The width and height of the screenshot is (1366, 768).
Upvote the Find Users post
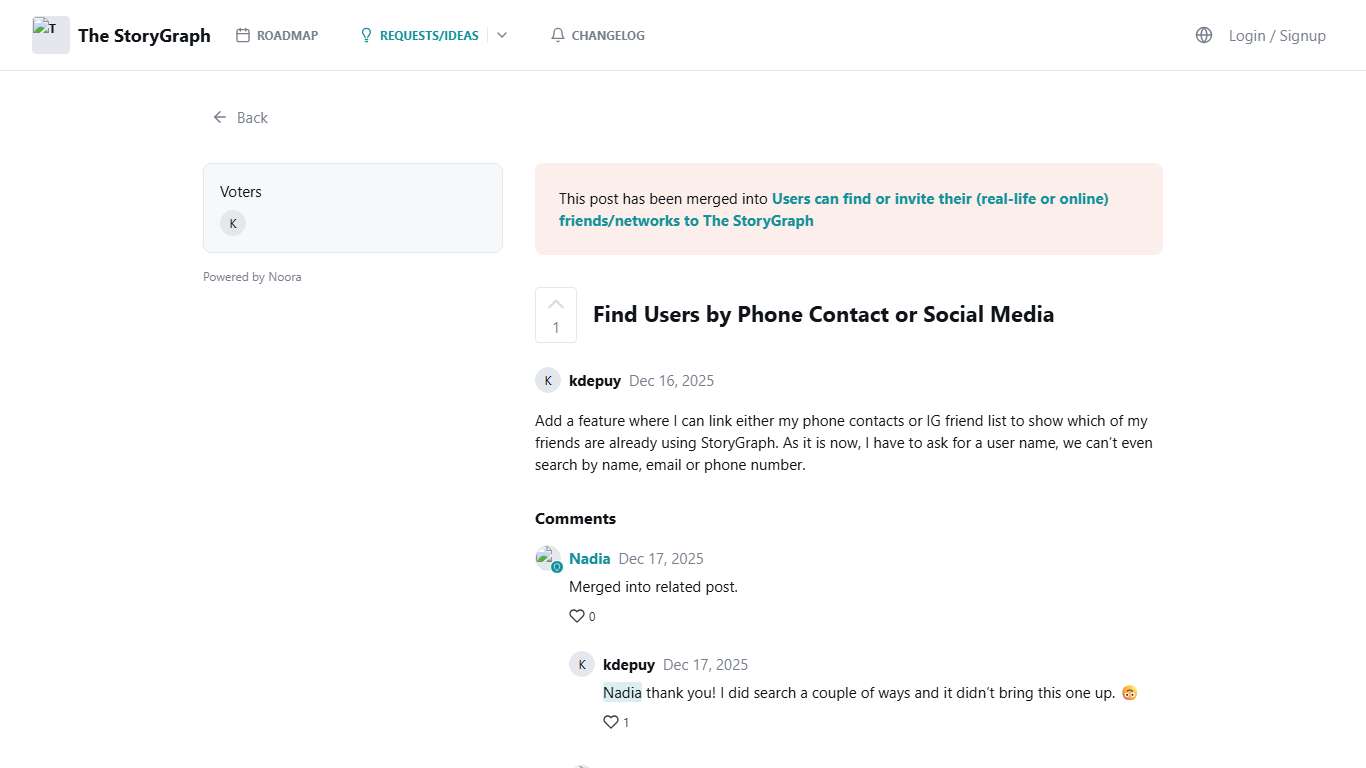point(555,304)
